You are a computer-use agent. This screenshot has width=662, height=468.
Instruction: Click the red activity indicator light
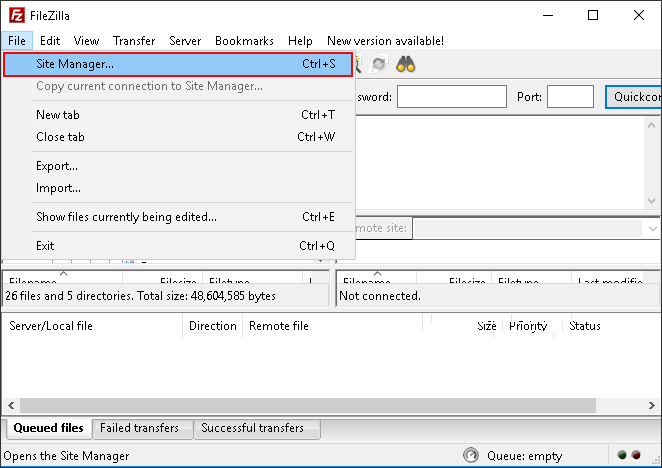(636, 455)
